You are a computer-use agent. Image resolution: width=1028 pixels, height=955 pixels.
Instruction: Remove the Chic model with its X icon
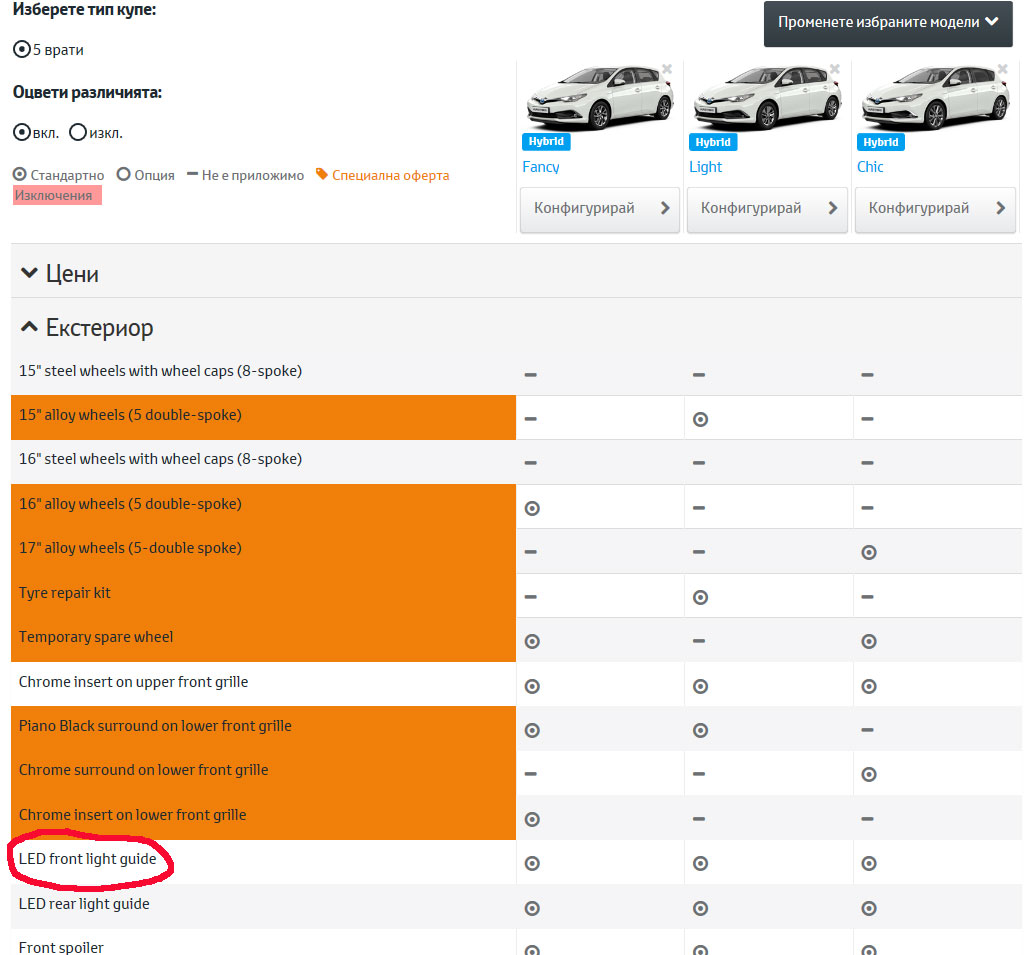1003,70
